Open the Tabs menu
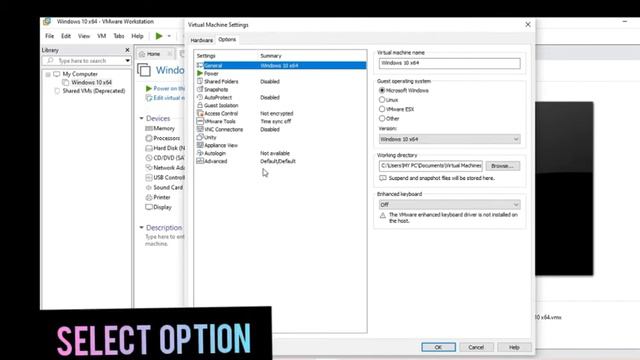Viewport: 640px width, 360px height. coord(119,36)
